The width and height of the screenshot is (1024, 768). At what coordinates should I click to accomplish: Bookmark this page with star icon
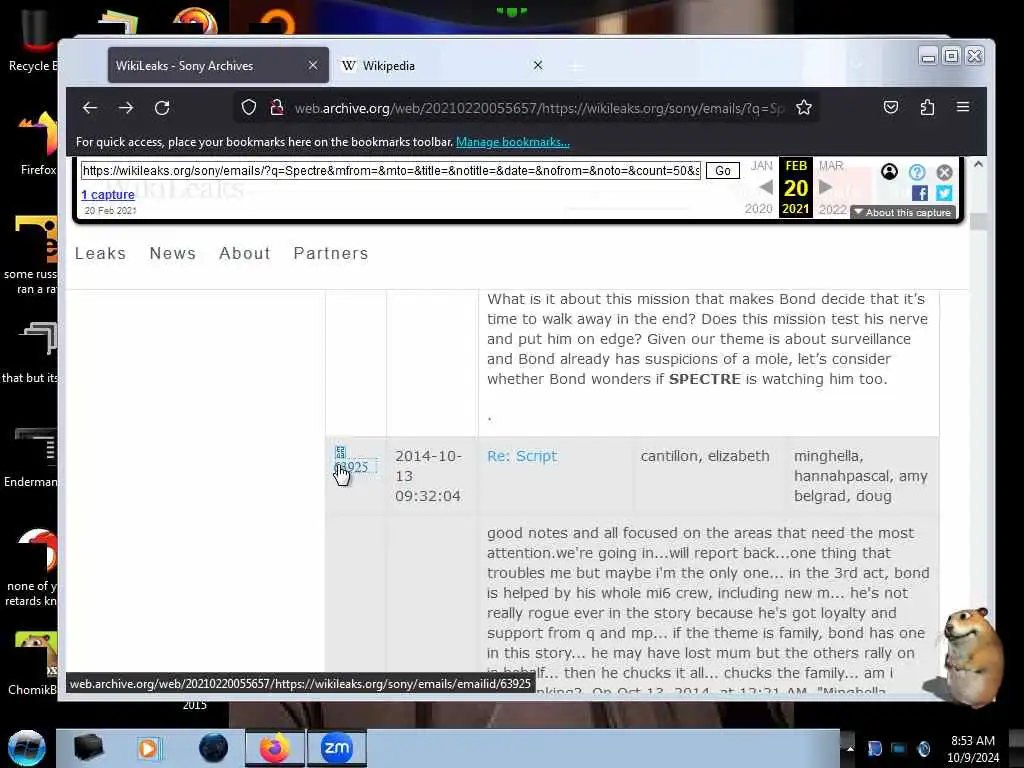[804, 108]
